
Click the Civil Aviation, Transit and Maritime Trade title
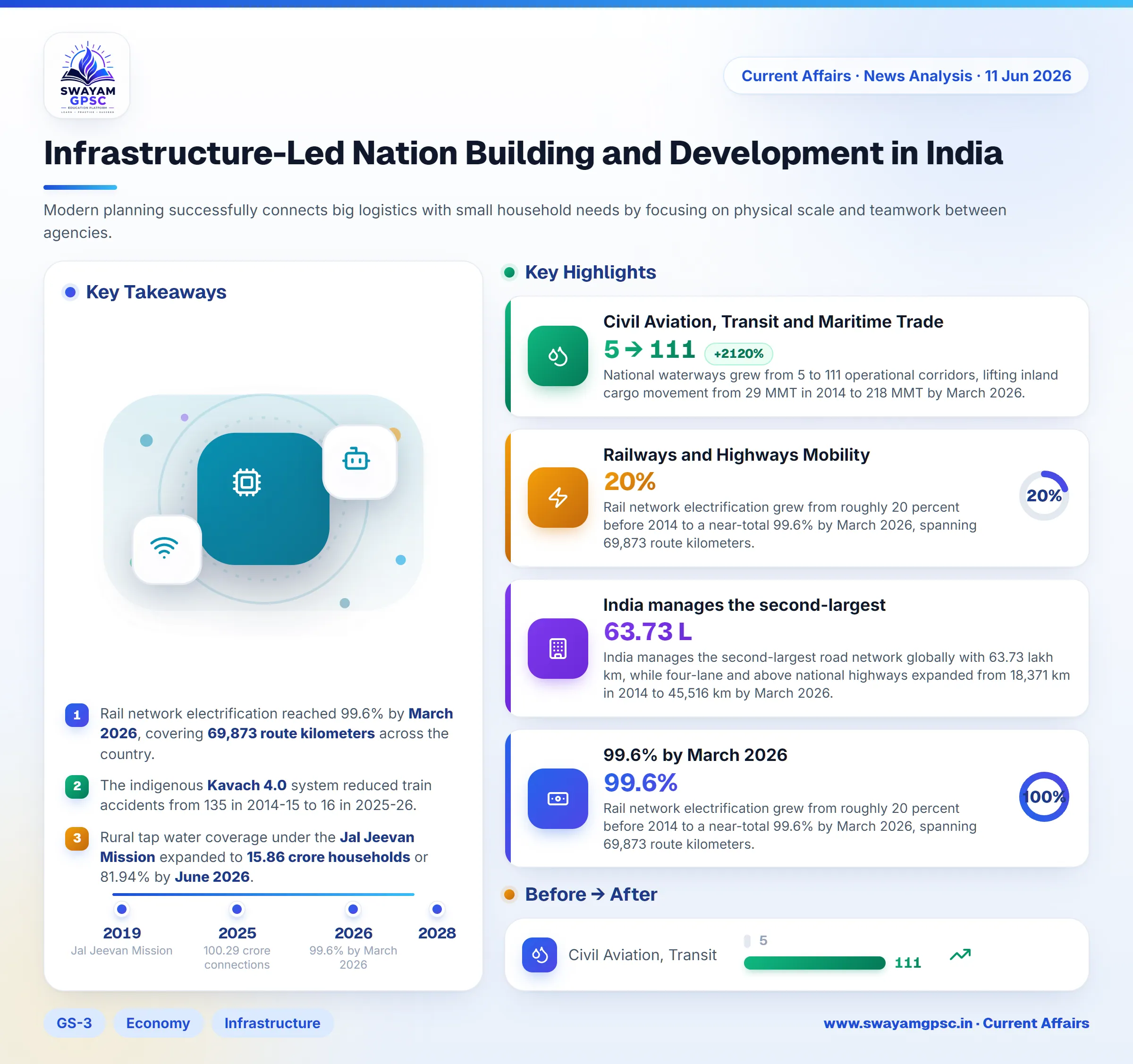point(773,321)
